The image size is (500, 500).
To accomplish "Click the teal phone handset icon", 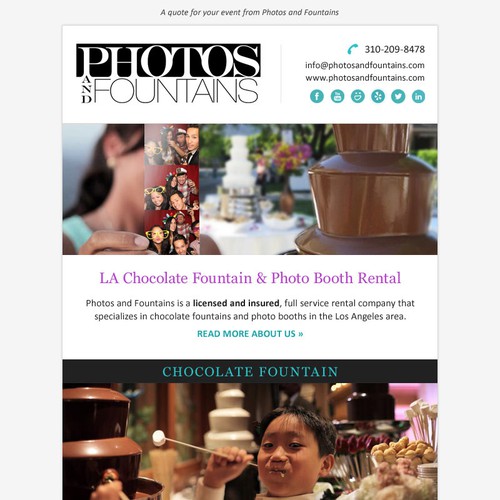I will point(353,49).
